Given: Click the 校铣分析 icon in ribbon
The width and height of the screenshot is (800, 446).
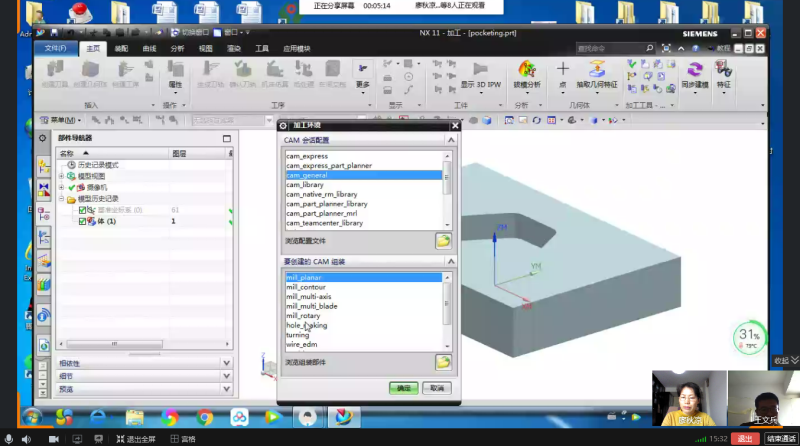Looking at the screenshot, I should pos(526,75).
